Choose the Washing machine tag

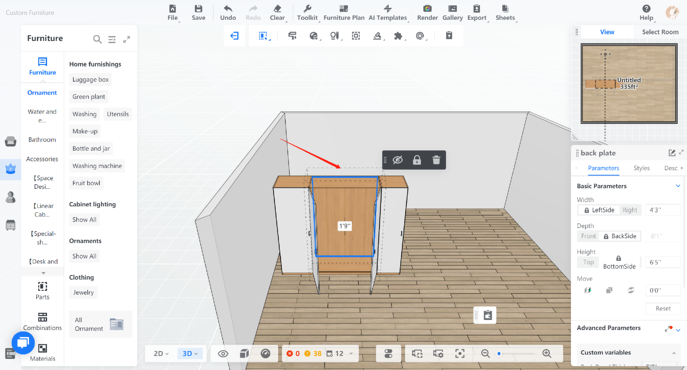point(97,166)
